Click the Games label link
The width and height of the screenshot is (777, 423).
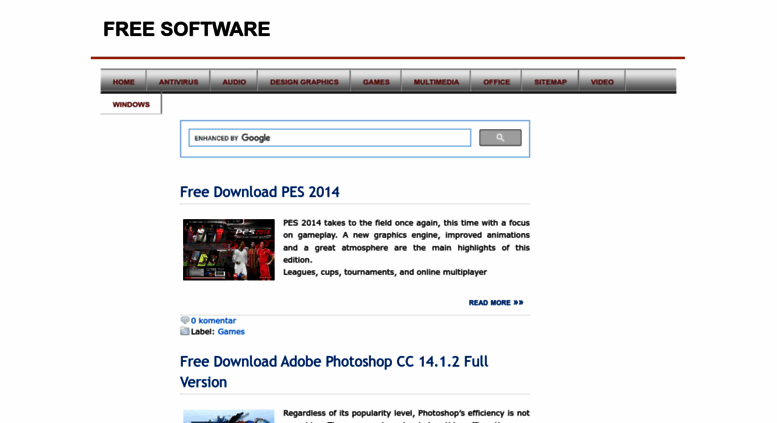pos(231,331)
